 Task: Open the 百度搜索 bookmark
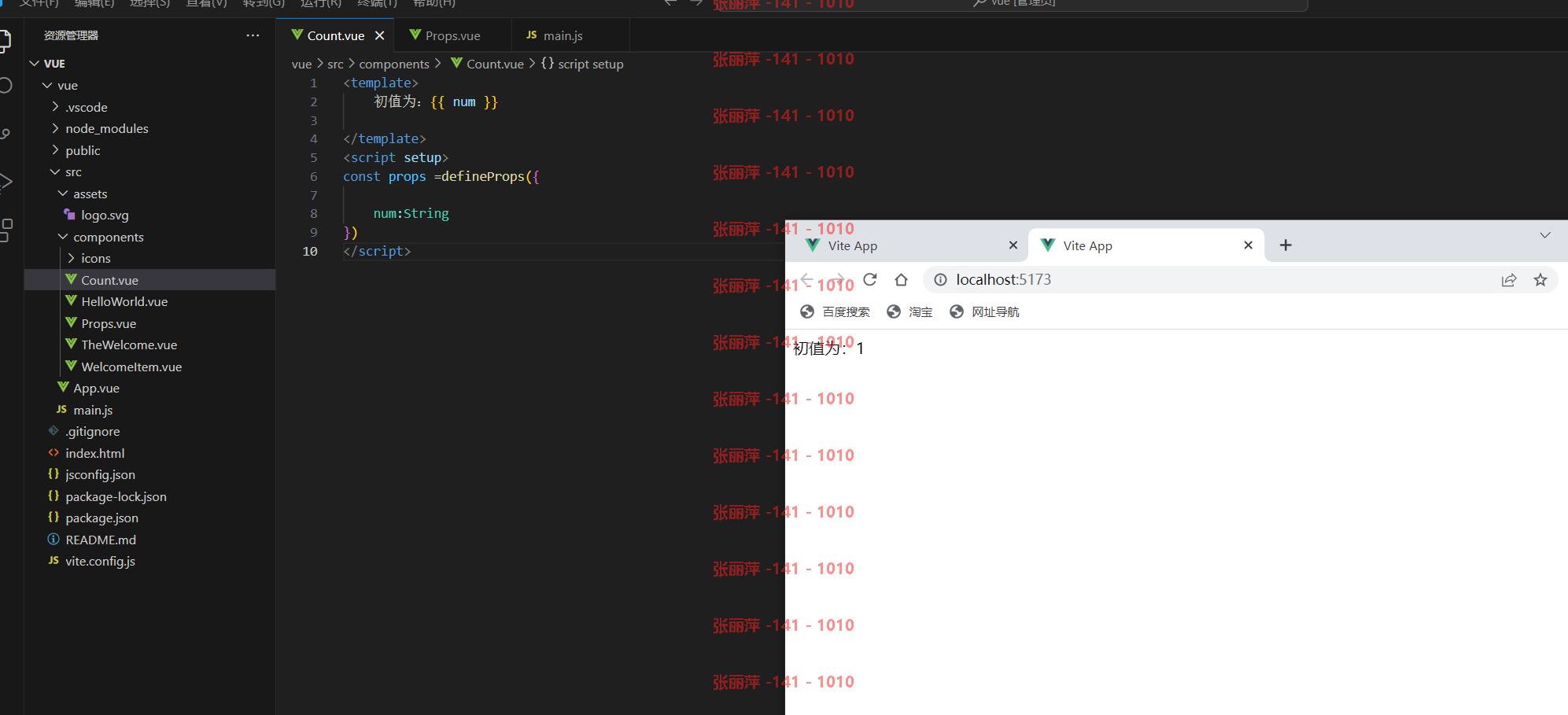(x=835, y=312)
